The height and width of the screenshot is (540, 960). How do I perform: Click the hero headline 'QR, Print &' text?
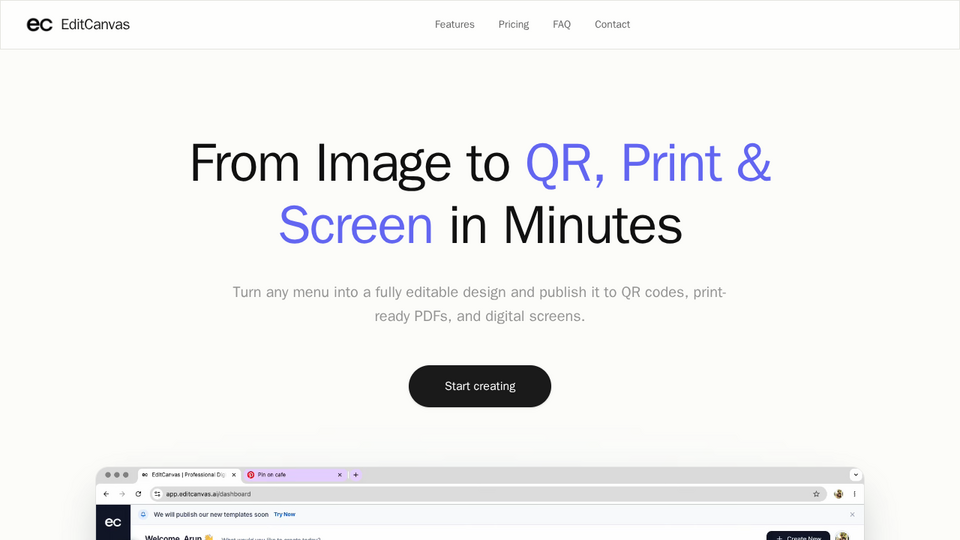pyautogui.click(x=648, y=163)
